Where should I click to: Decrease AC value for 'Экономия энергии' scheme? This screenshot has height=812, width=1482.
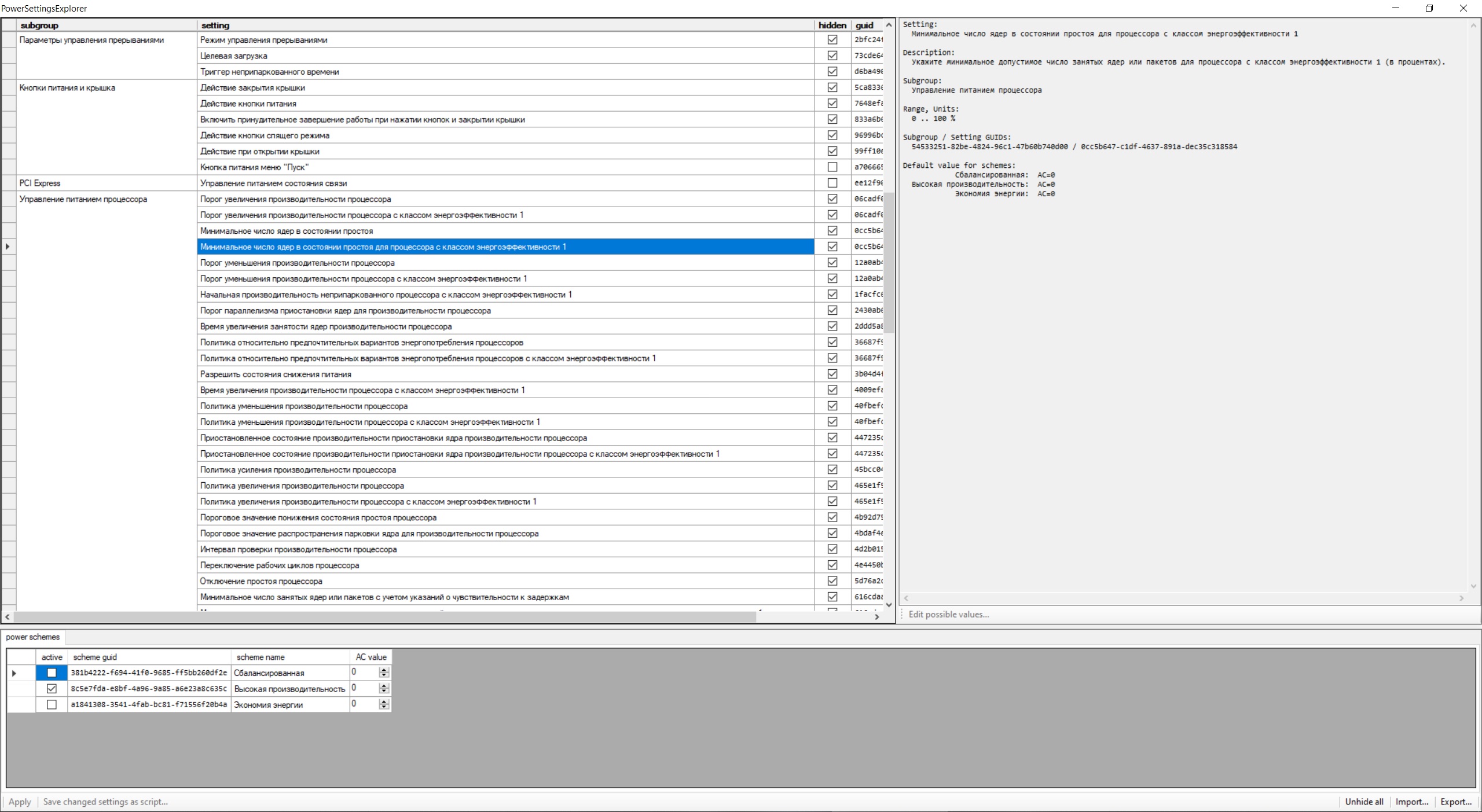[x=384, y=707]
